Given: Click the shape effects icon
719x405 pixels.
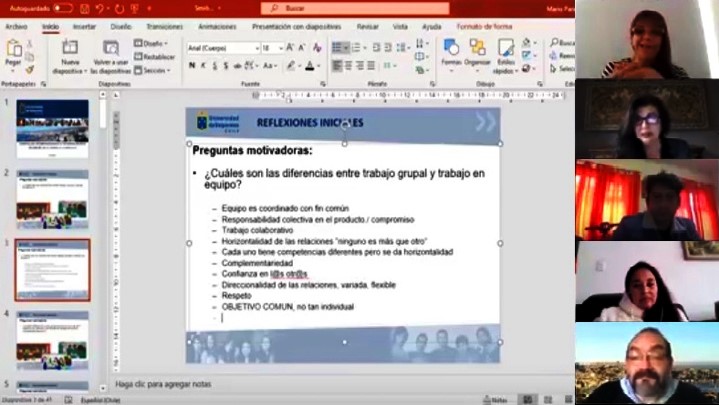Looking at the screenshot, I should pyautogui.click(x=528, y=68).
